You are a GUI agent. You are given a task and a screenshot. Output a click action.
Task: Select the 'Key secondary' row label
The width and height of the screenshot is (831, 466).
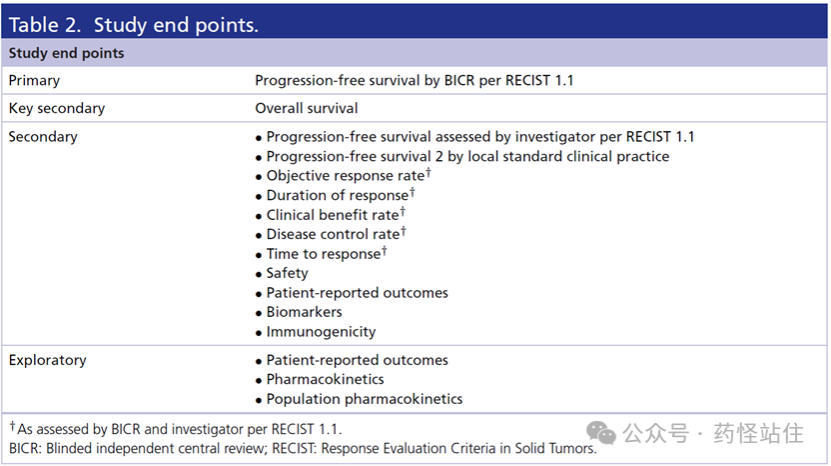click(x=57, y=109)
